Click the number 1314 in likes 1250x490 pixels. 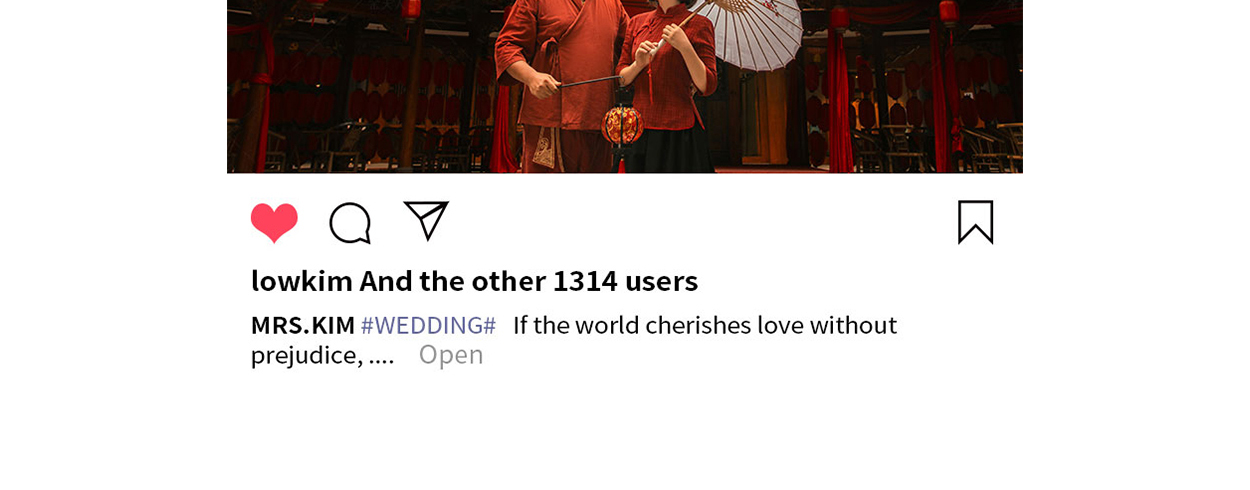pos(585,281)
